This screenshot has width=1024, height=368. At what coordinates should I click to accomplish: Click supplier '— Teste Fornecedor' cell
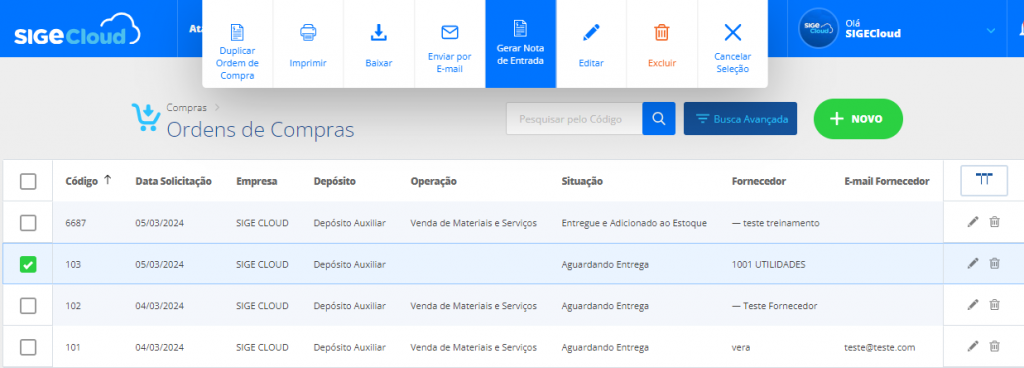775,305
